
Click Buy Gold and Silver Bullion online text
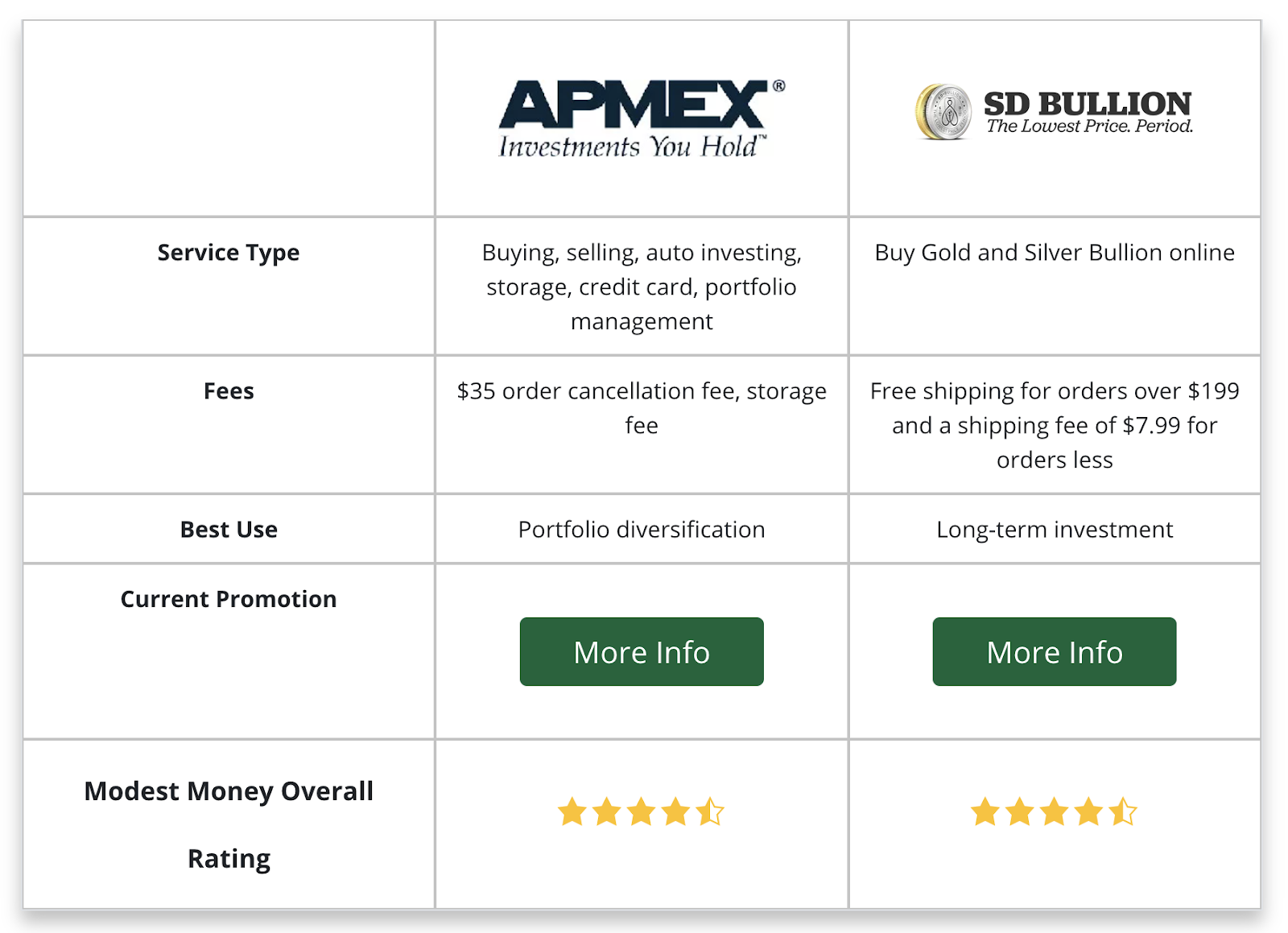click(1055, 253)
